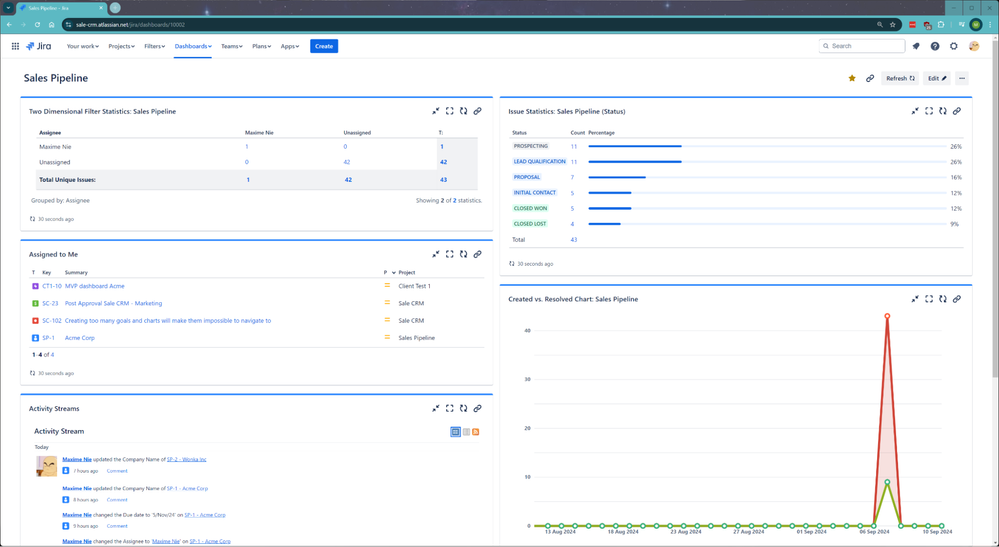Open Post Approval Sale CRM - Marketing issue
999x547 pixels.
[x=113, y=304]
